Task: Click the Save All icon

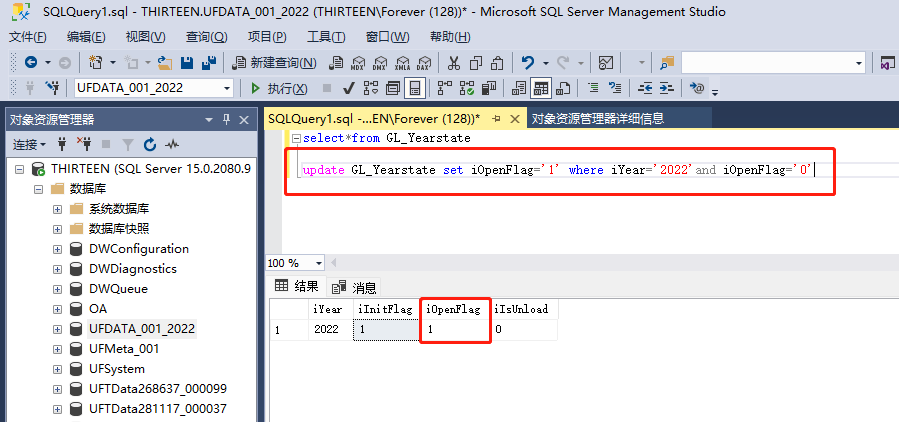Action: coord(209,62)
